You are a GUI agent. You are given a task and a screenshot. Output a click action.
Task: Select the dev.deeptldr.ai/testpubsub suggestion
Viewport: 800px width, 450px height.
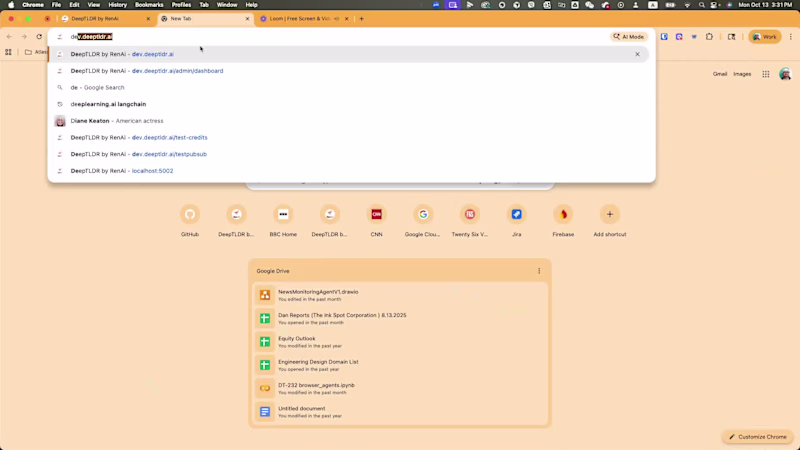point(348,154)
